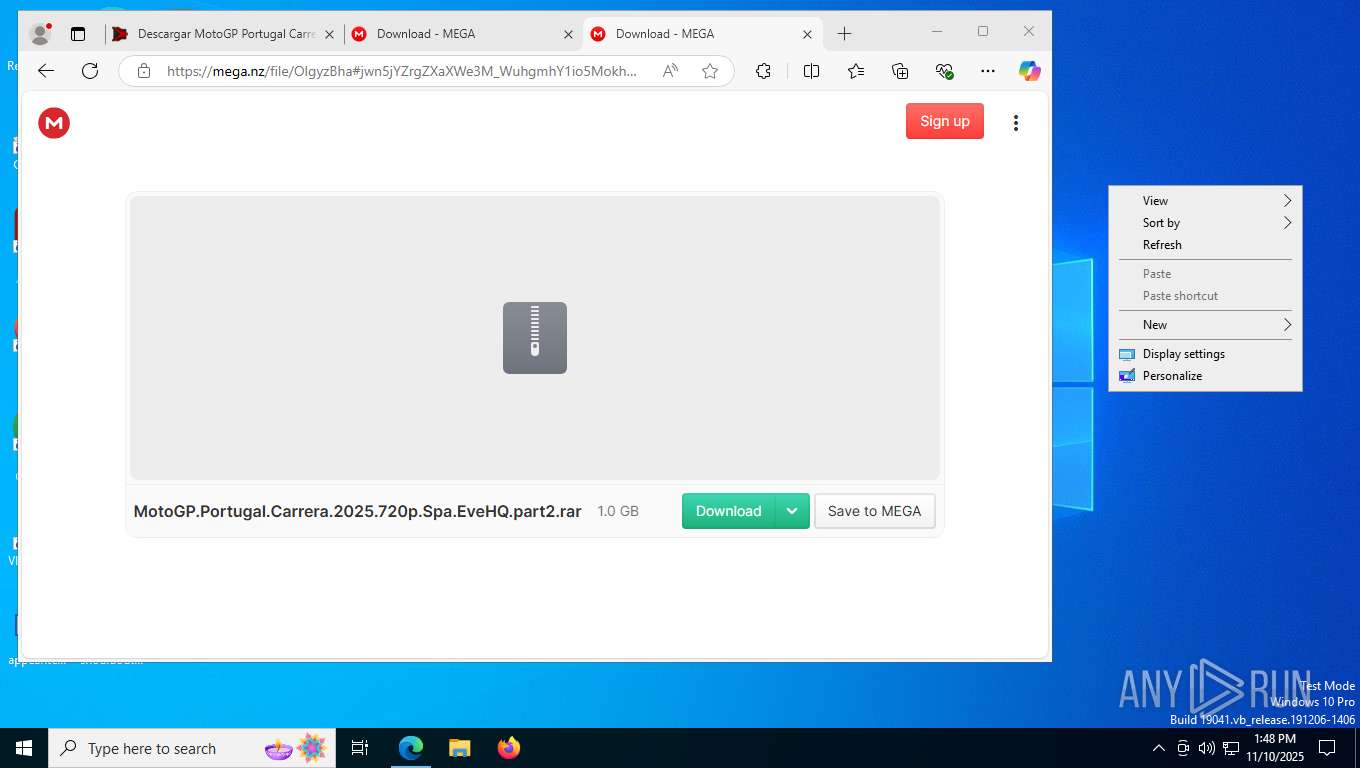1360x768 pixels.
Task: Expand the New submenu in context menu
Action: tap(1205, 325)
